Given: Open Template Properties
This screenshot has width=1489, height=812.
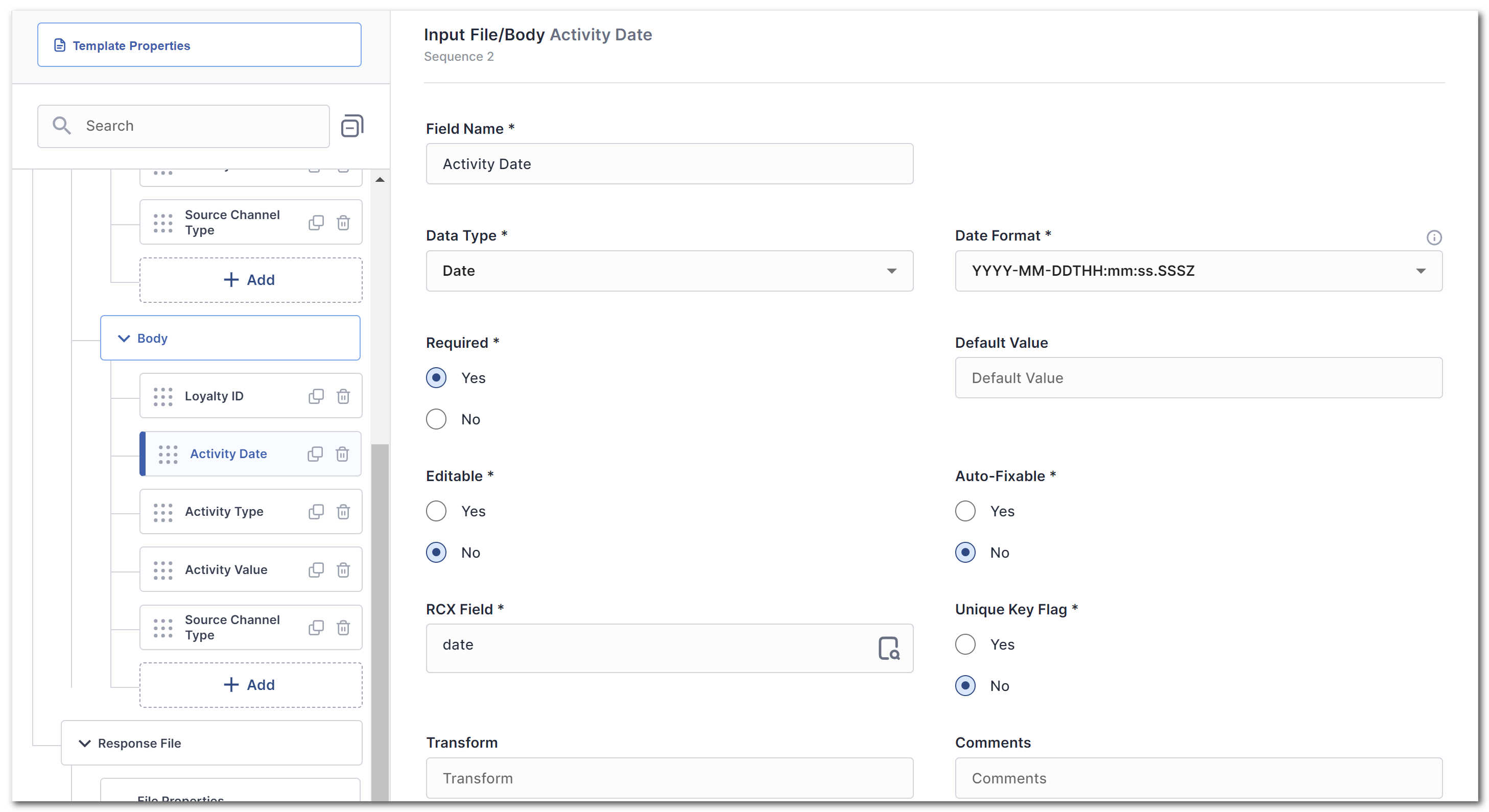Looking at the screenshot, I should click(x=199, y=45).
